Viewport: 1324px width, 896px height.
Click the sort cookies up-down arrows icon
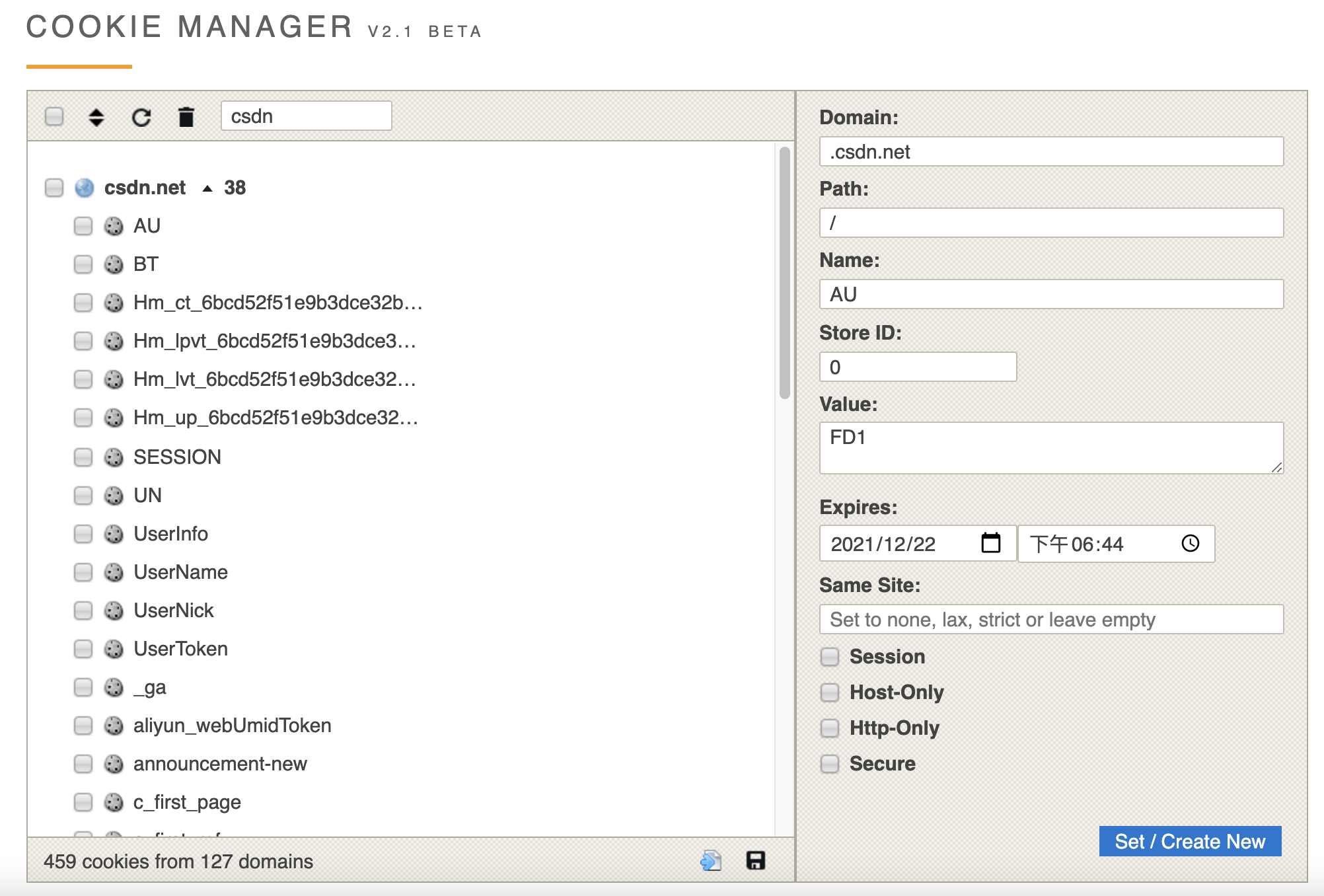pyautogui.click(x=96, y=117)
